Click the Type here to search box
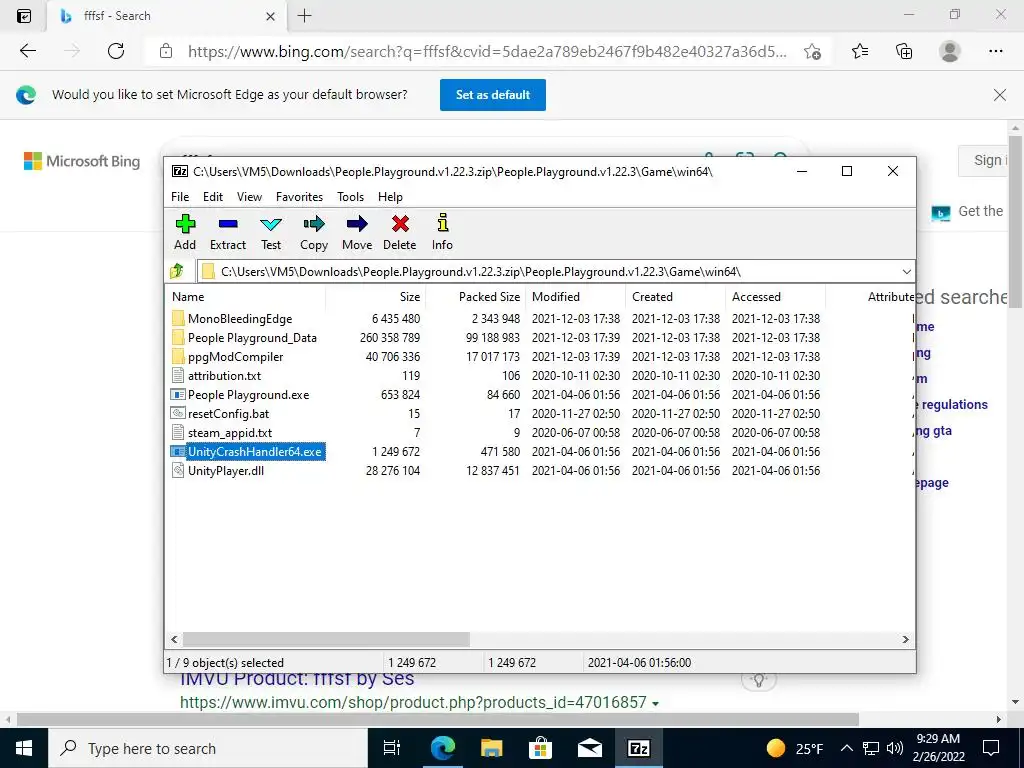The height and width of the screenshot is (768, 1024). click(208, 748)
